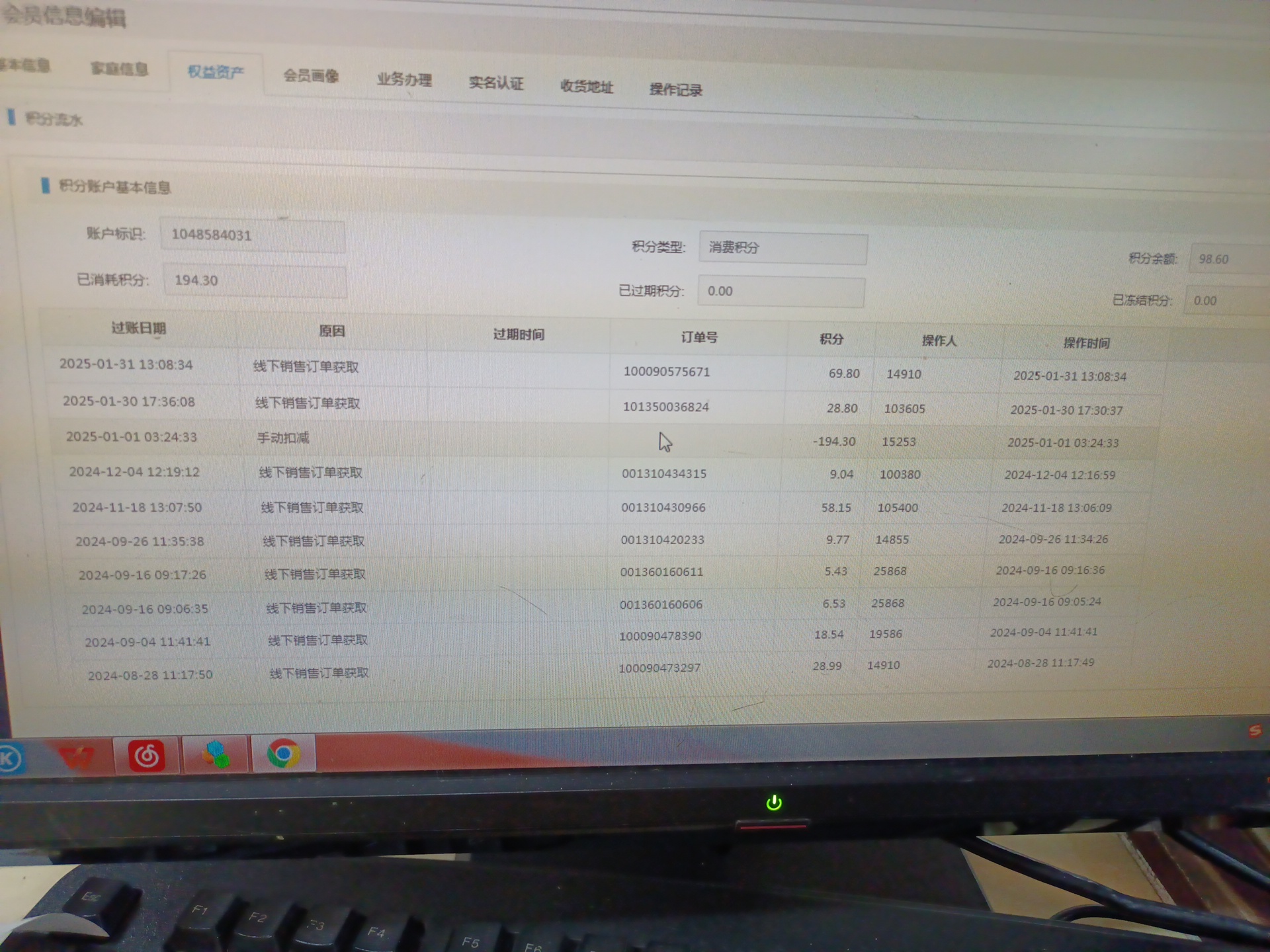Open Google Chrome from the taskbar
This screenshot has width=1270, height=952.
[x=283, y=754]
